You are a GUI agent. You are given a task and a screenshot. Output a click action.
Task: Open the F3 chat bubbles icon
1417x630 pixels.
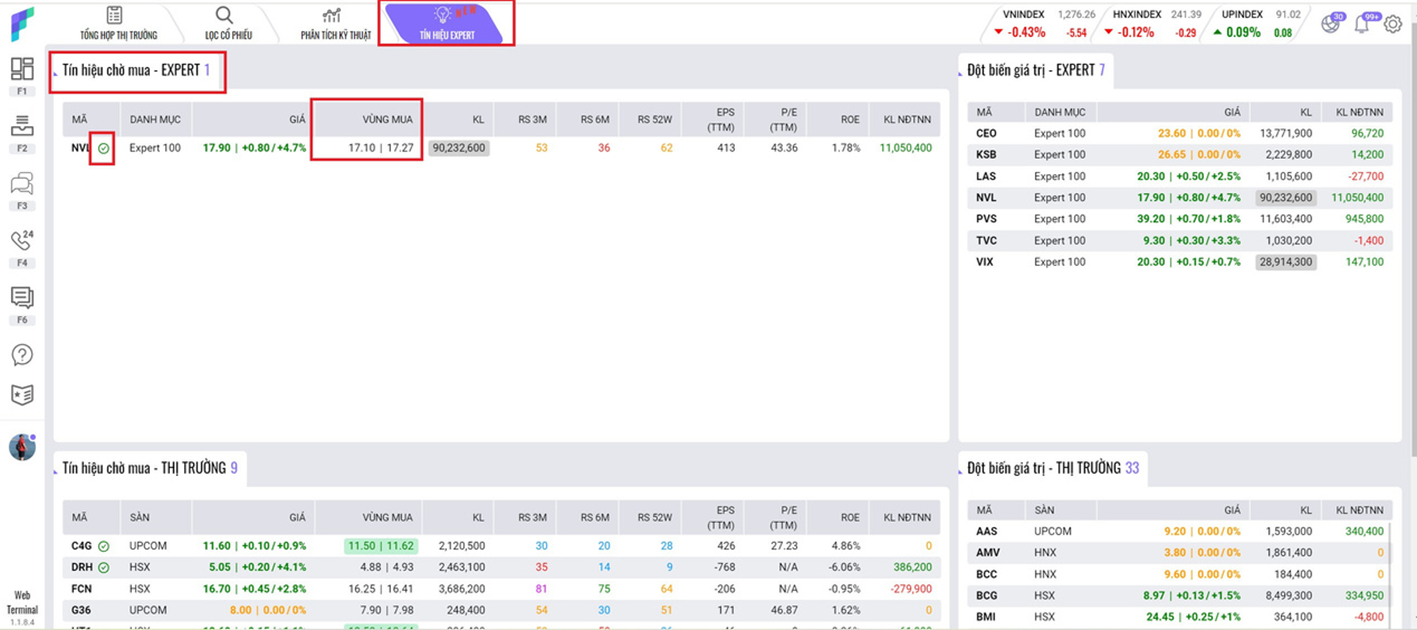22,184
